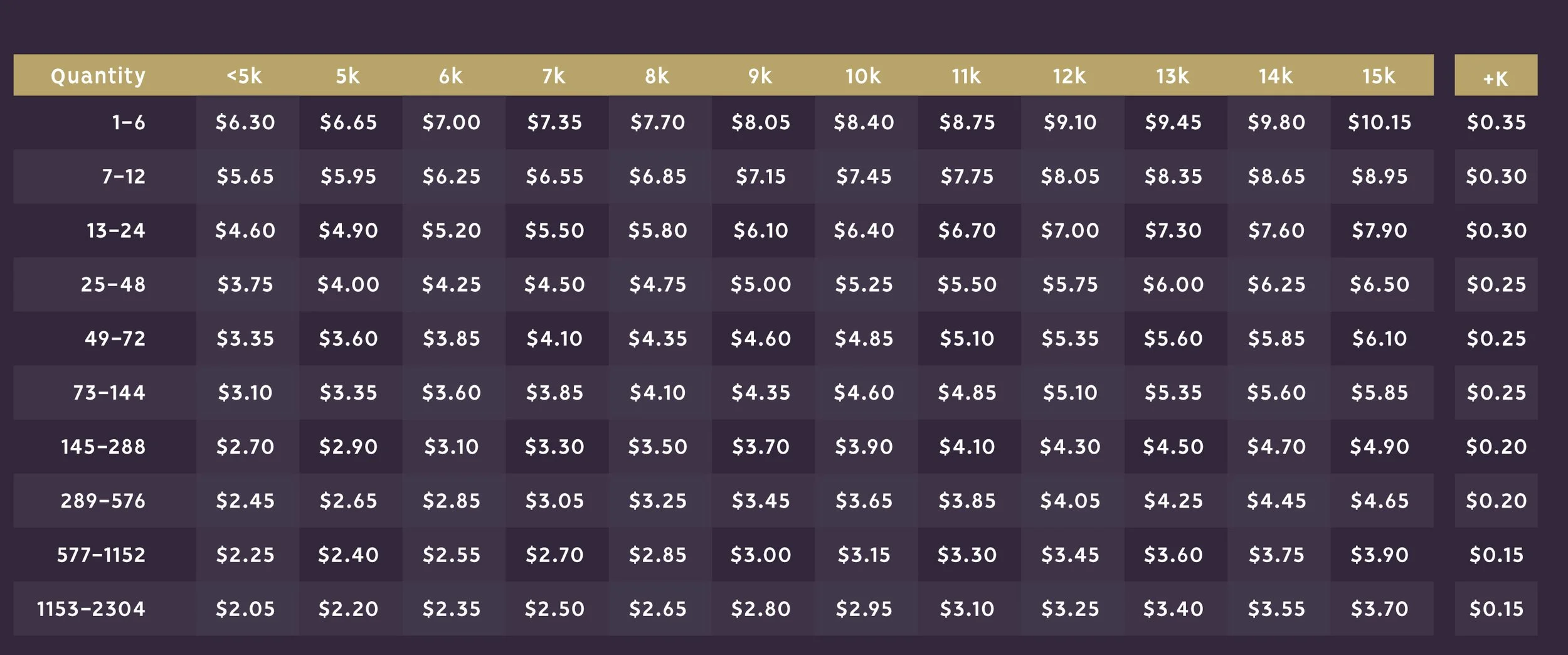Click the Quantity column header
The width and height of the screenshot is (1568, 655).
pos(98,76)
